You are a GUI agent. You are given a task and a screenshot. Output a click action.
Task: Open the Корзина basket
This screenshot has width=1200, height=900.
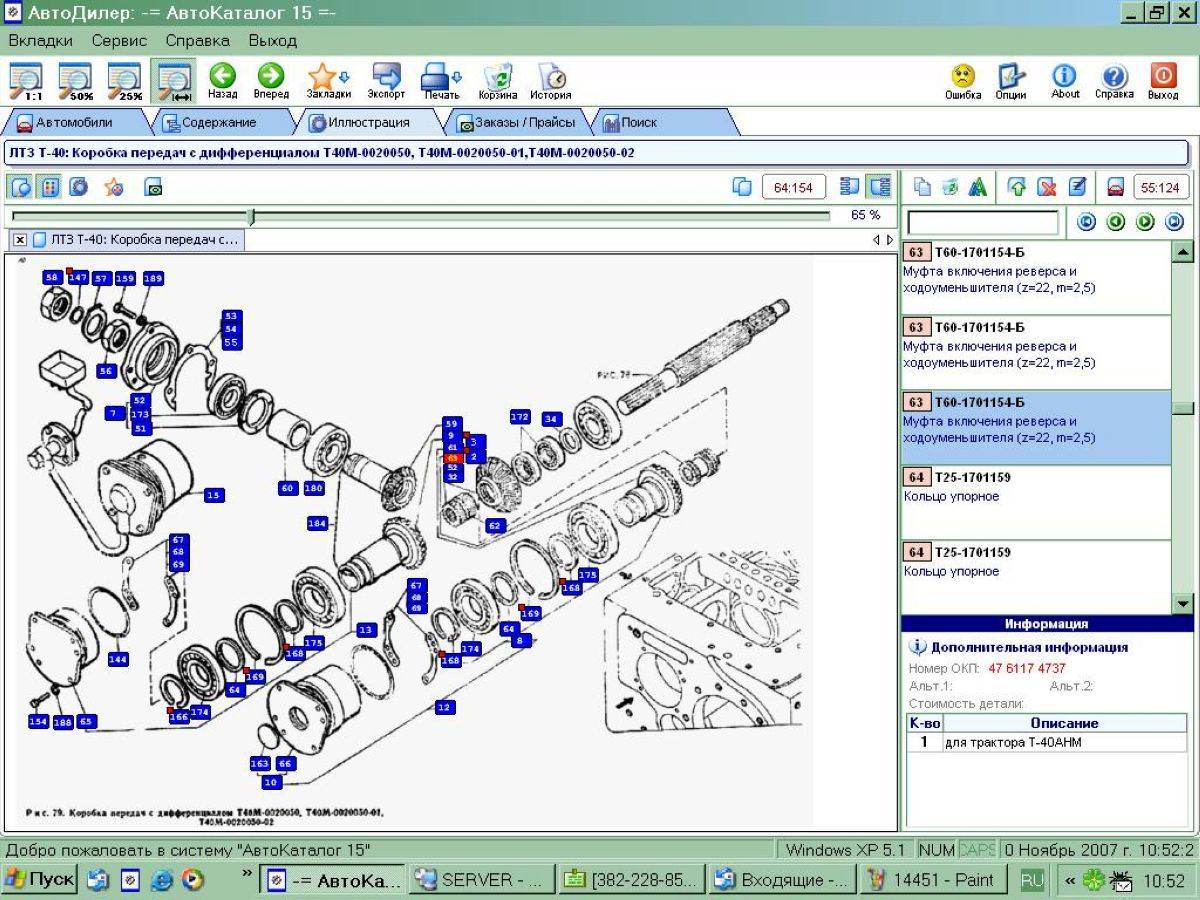click(x=498, y=81)
